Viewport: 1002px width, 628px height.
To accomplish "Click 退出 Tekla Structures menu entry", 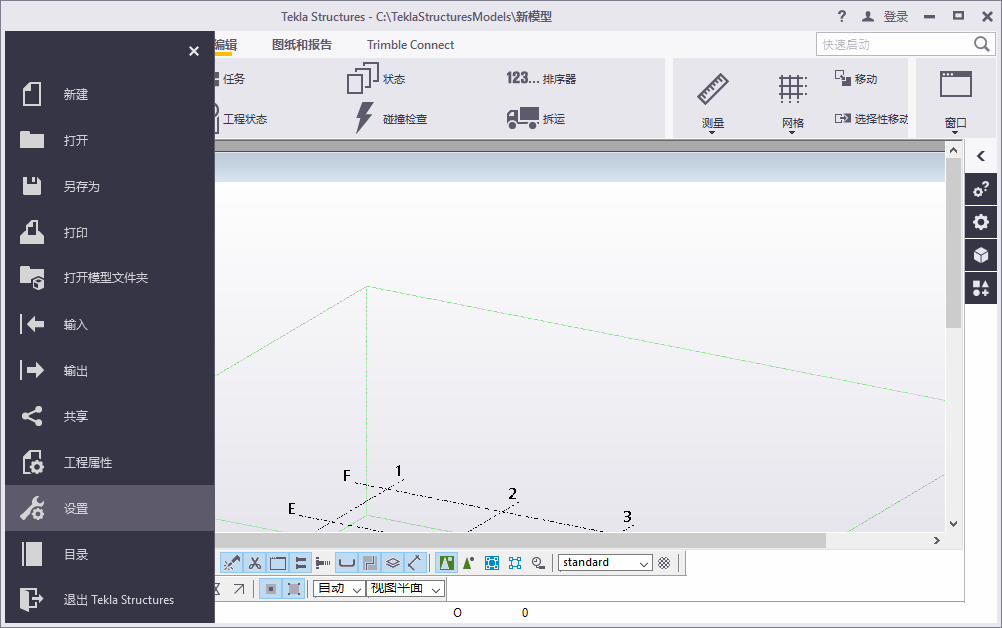I will (x=110, y=600).
